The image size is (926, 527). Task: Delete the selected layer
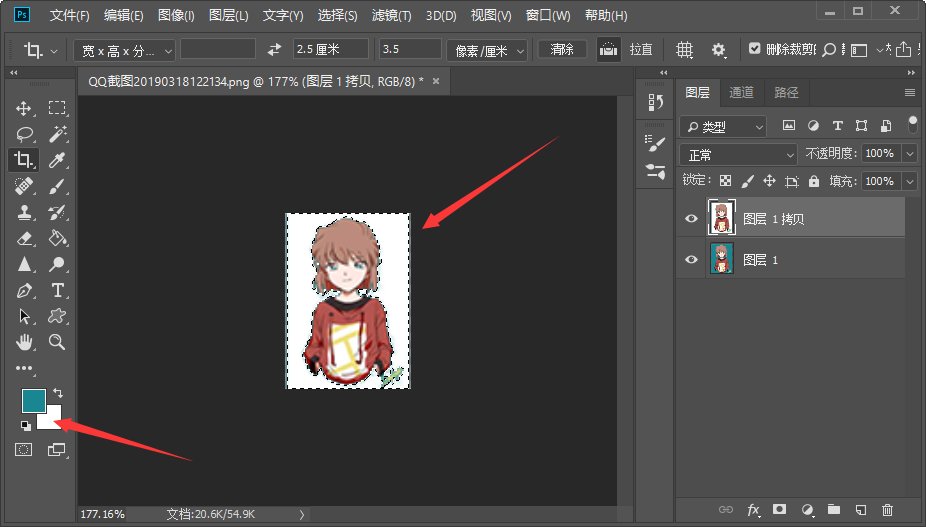click(887, 509)
